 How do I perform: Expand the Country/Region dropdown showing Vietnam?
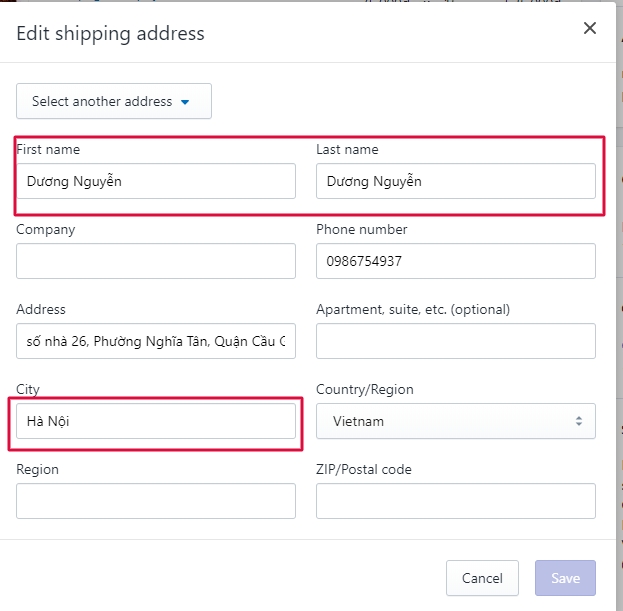(x=455, y=421)
